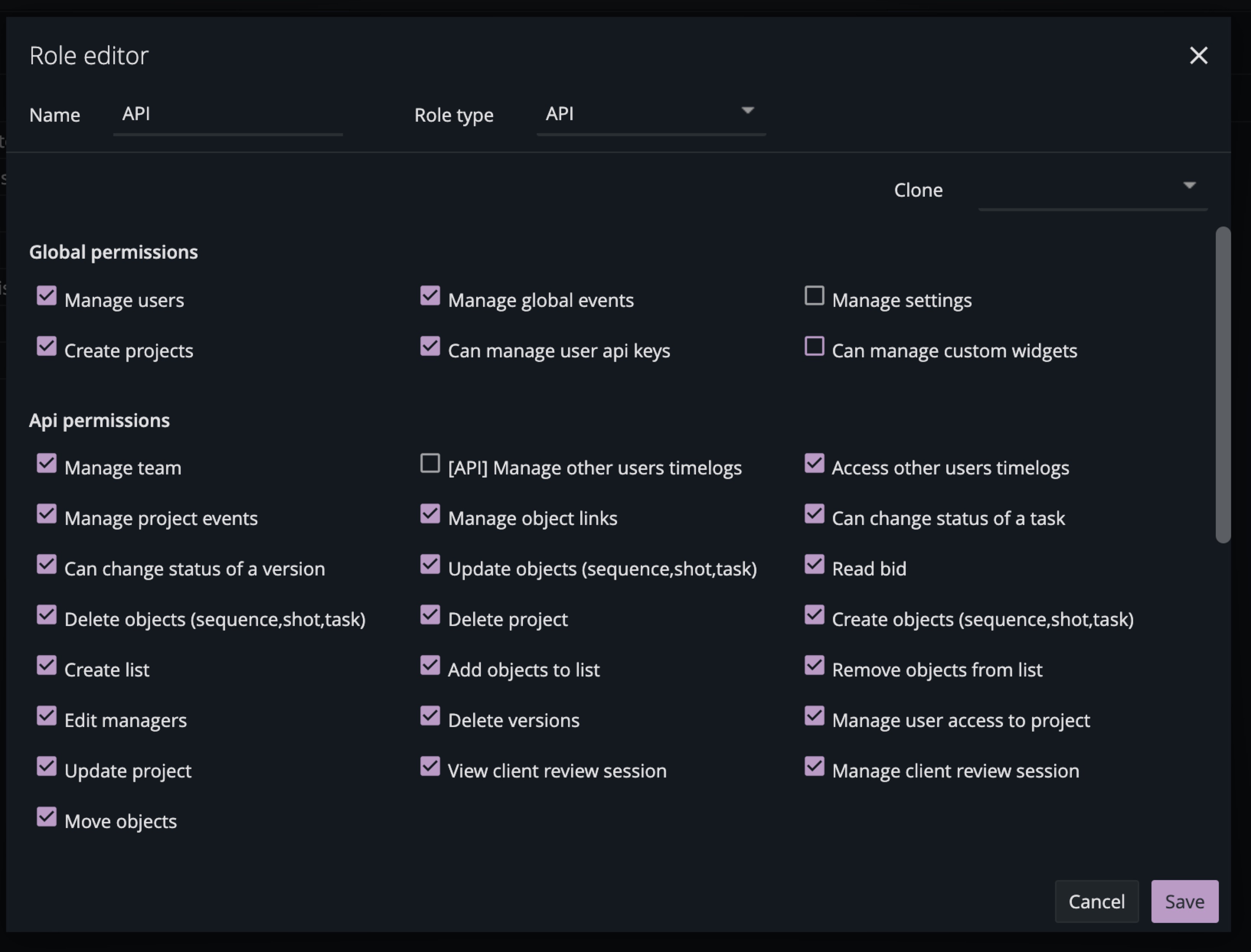Uncheck Manage team permission
Viewport: 1251px width, 952px height.
pyautogui.click(x=46, y=463)
